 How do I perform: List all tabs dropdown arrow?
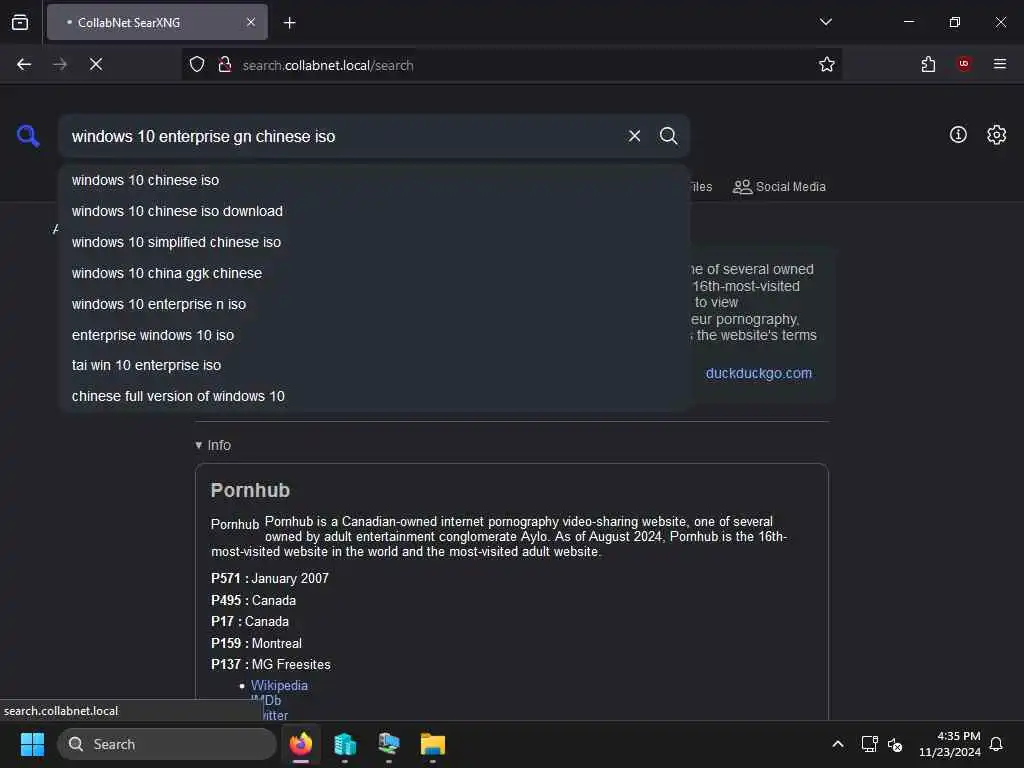coord(825,22)
